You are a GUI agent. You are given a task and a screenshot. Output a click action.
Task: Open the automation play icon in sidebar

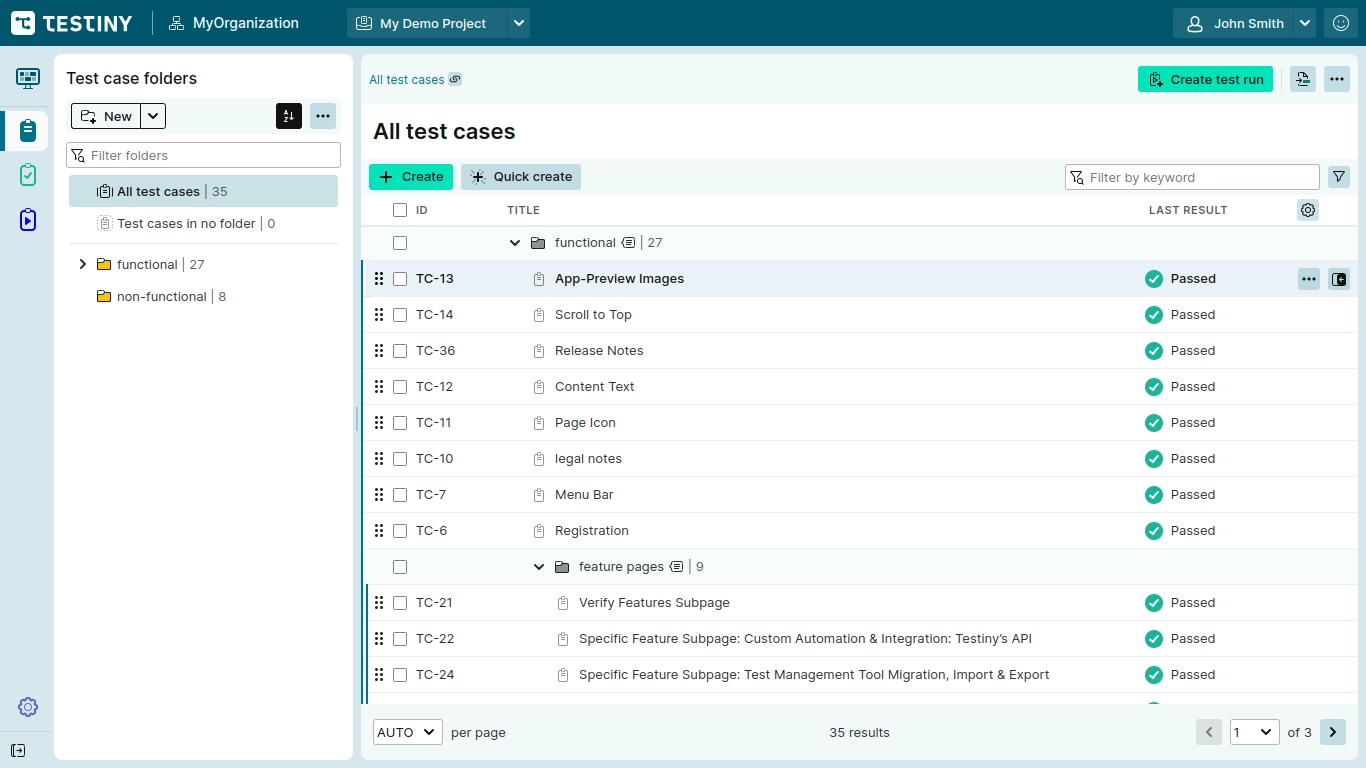(28, 220)
